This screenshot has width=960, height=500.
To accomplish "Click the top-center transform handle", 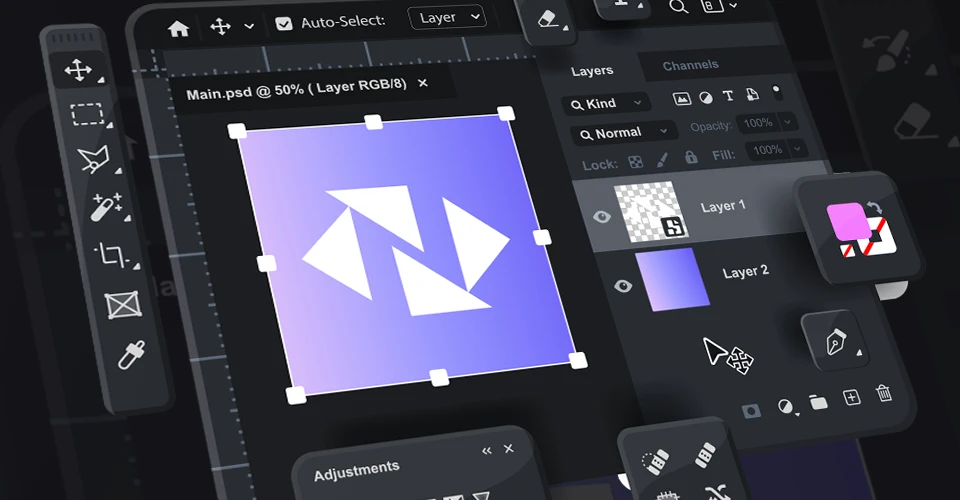I will click(x=373, y=122).
